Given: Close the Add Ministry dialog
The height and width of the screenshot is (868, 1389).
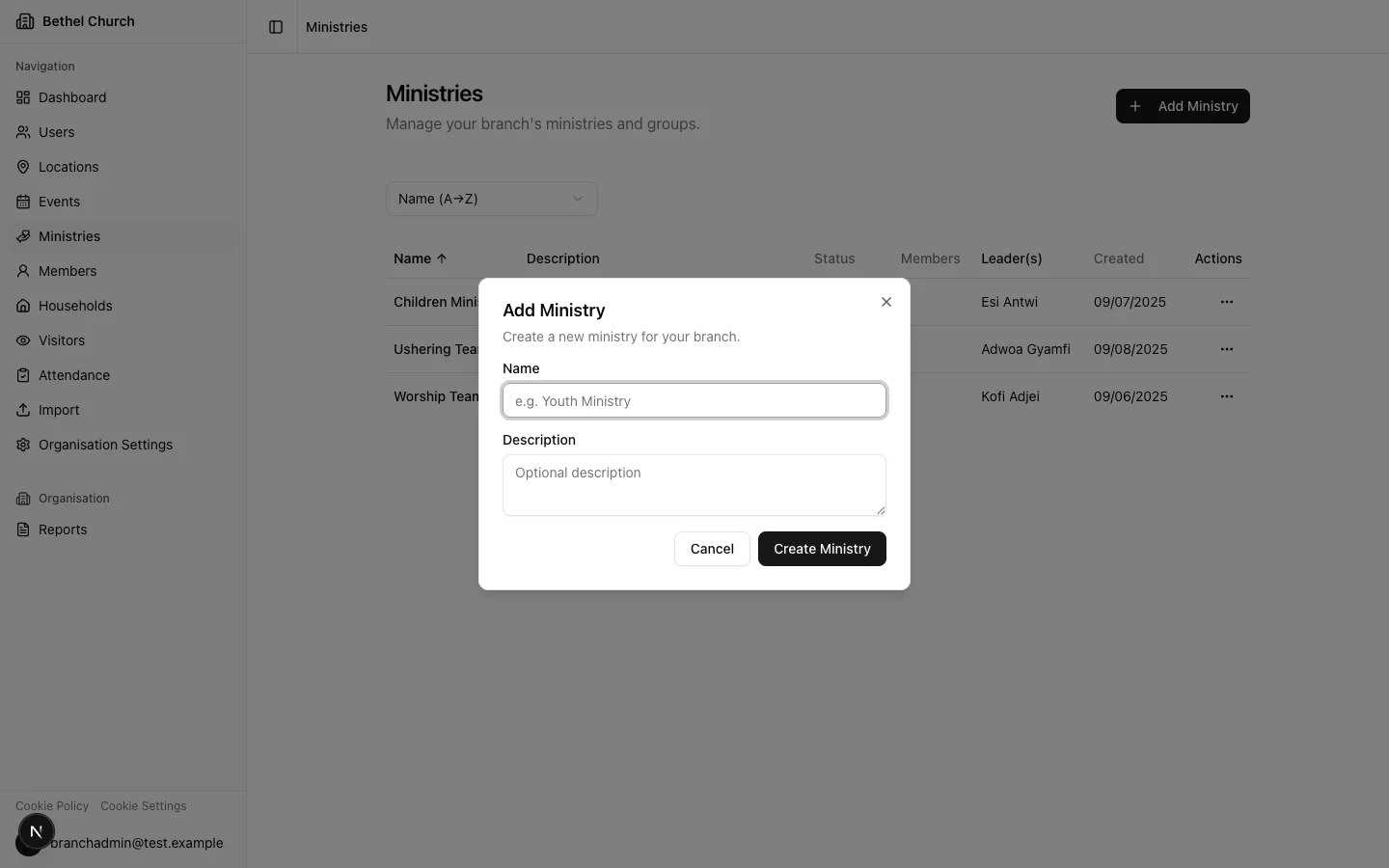Looking at the screenshot, I should click(886, 302).
